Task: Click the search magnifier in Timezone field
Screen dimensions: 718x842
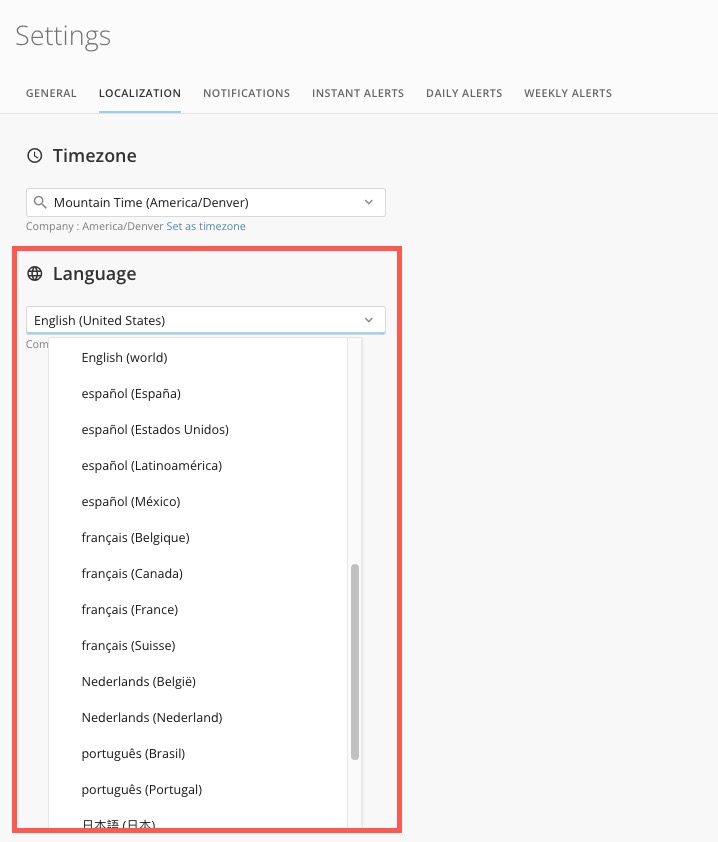Action: [40, 202]
